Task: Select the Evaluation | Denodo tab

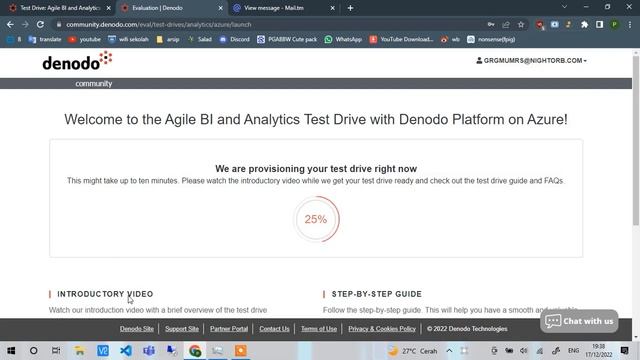Action: coord(171,8)
